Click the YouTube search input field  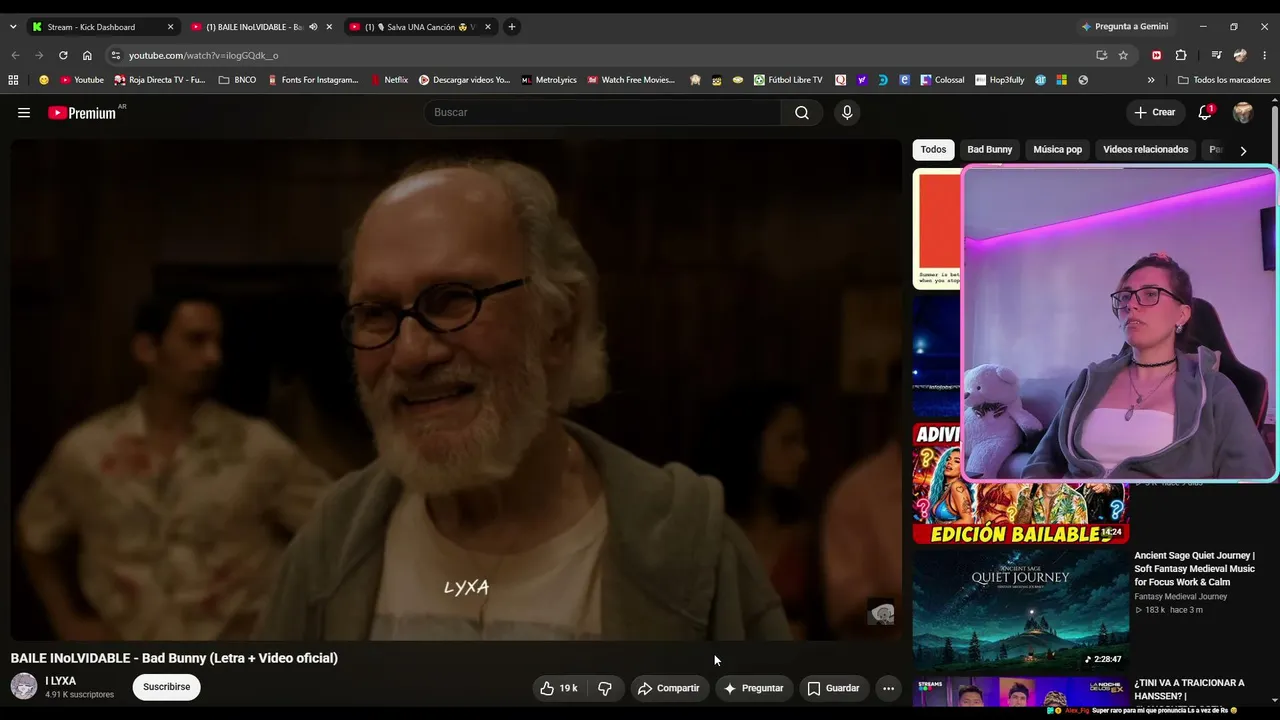pos(603,113)
